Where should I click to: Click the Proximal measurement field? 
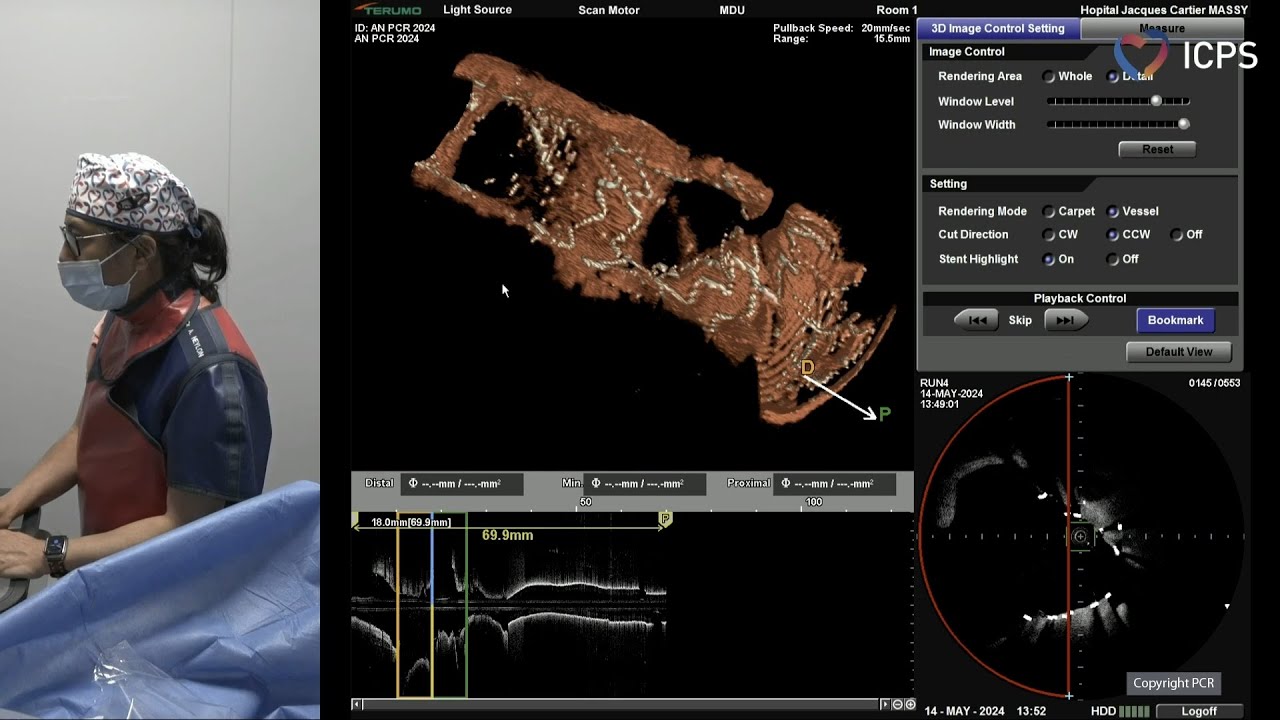pyautogui.click(x=834, y=484)
